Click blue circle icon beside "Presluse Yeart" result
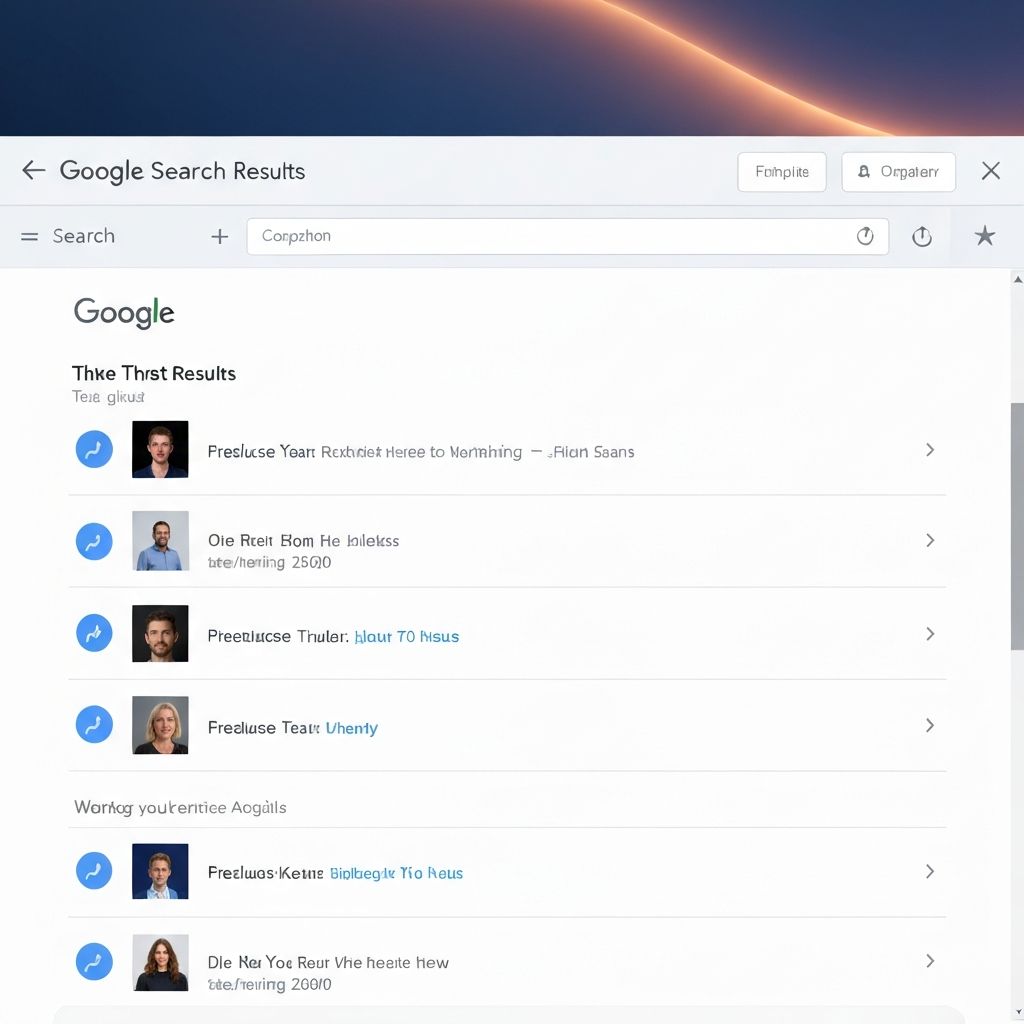Image resolution: width=1024 pixels, height=1024 pixels. (x=94, y=450)
